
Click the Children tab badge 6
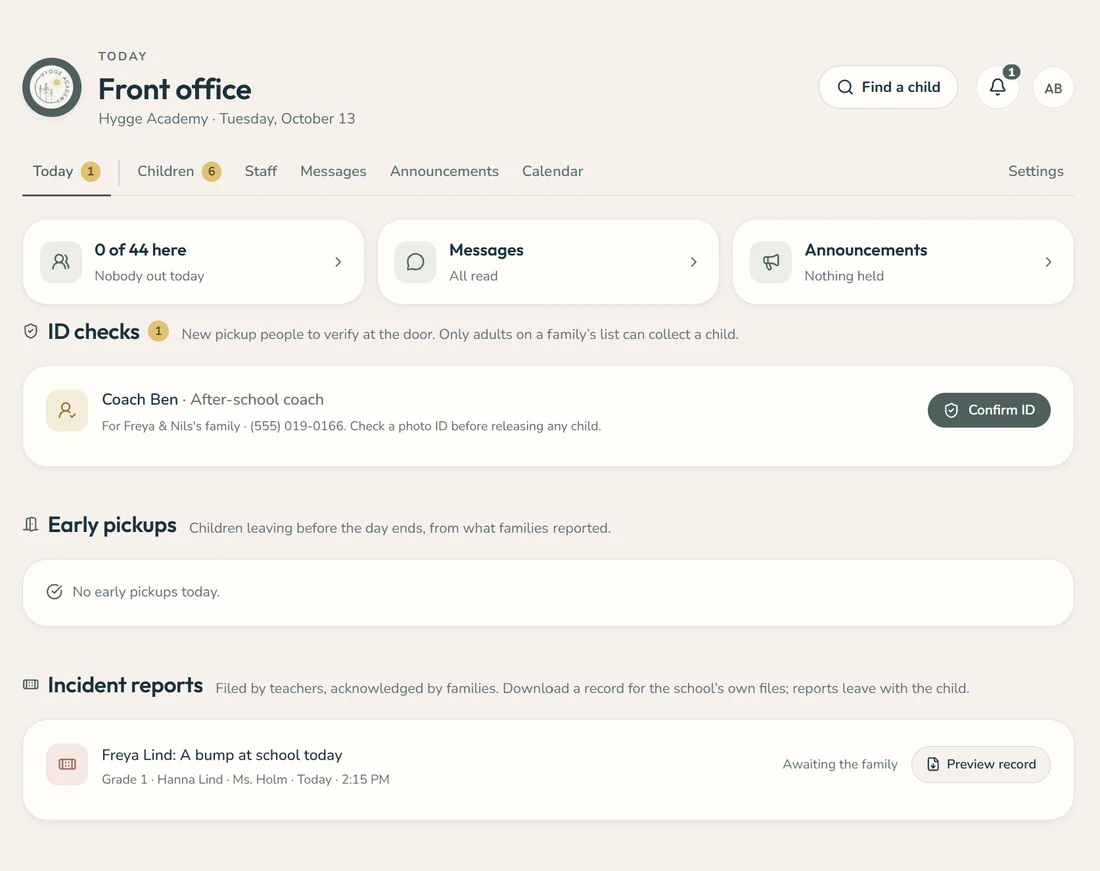(212, 171)
